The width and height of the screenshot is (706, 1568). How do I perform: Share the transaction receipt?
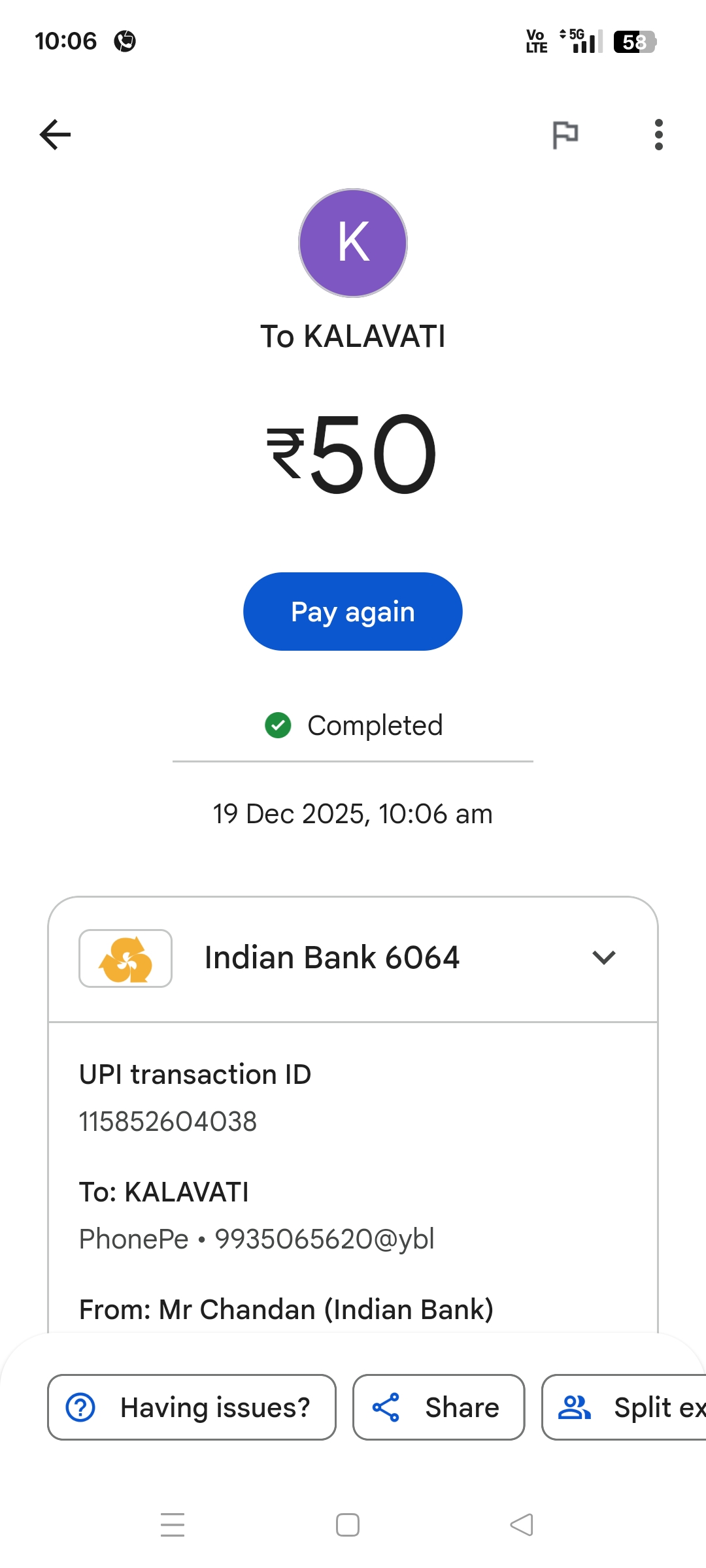pos(439,1407)
